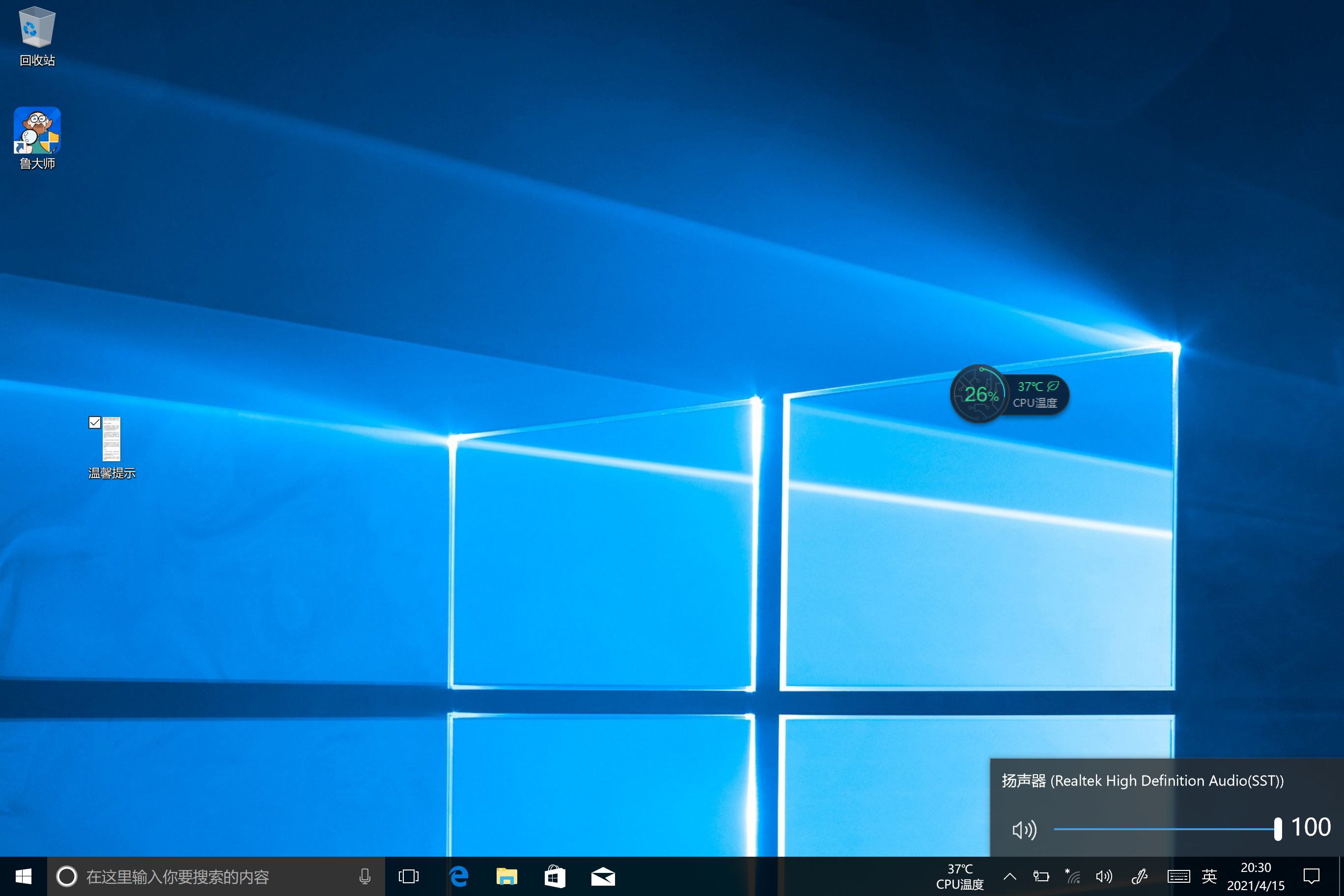1344x896 pixels.
Task: Open the touch keyboard tray icon
Action: pos(1178,876)
